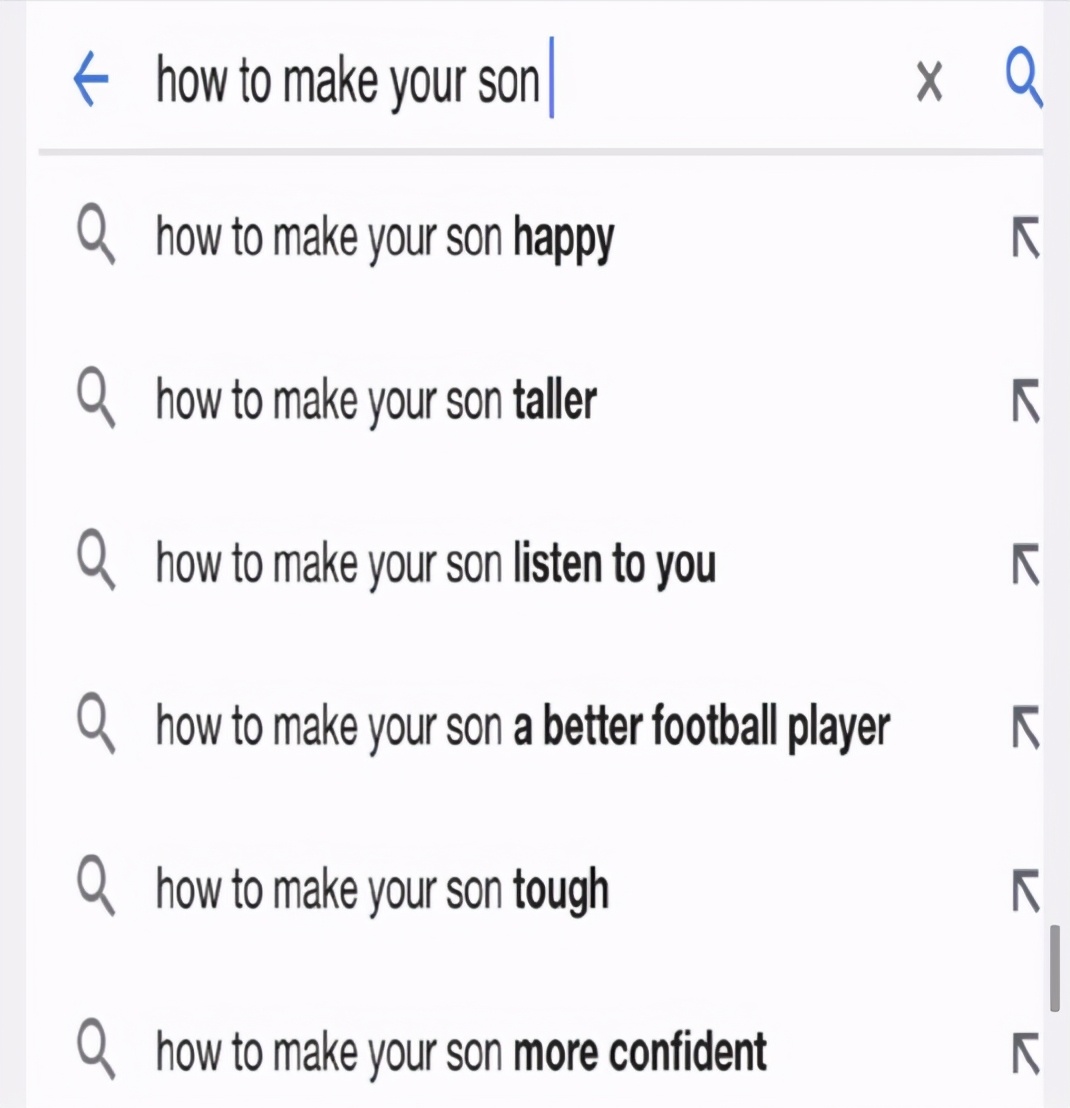The height and width of the screenshot is (1108, 1070).
Task: Tap the blue back arrow icon
Action: tap(91, 80)
